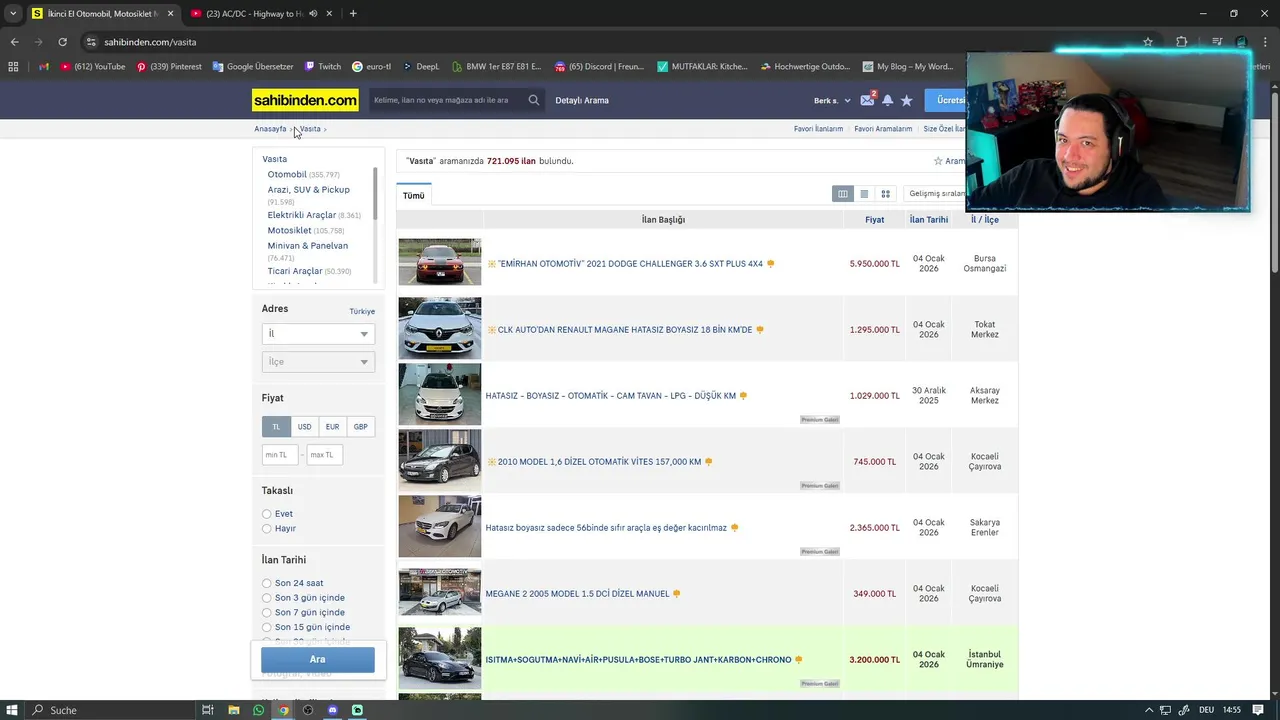Switch to list view icon
Image resolution: width=1280 pixels, height=720 pixels.
(864, 194)
